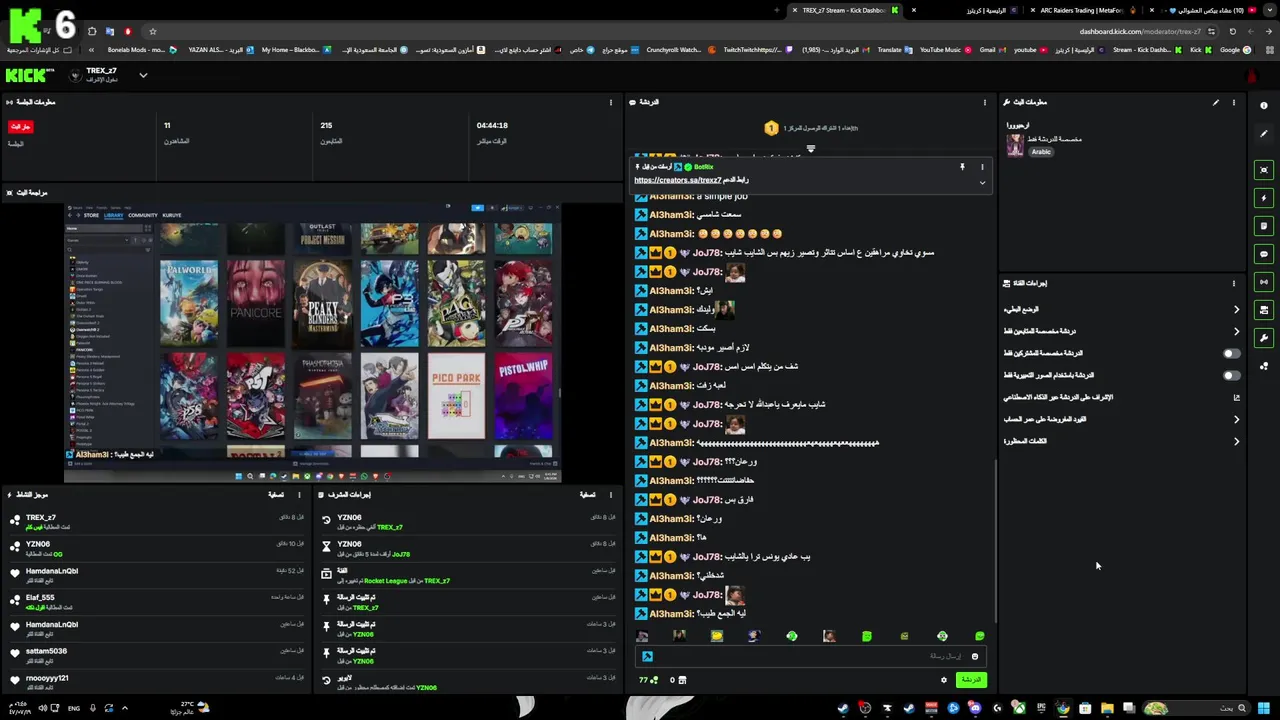The width and height of the screenshot is (1280, 720).
Task: Toggle the lightning activity feed sidebar icon
Action: tap(1264, 198)
